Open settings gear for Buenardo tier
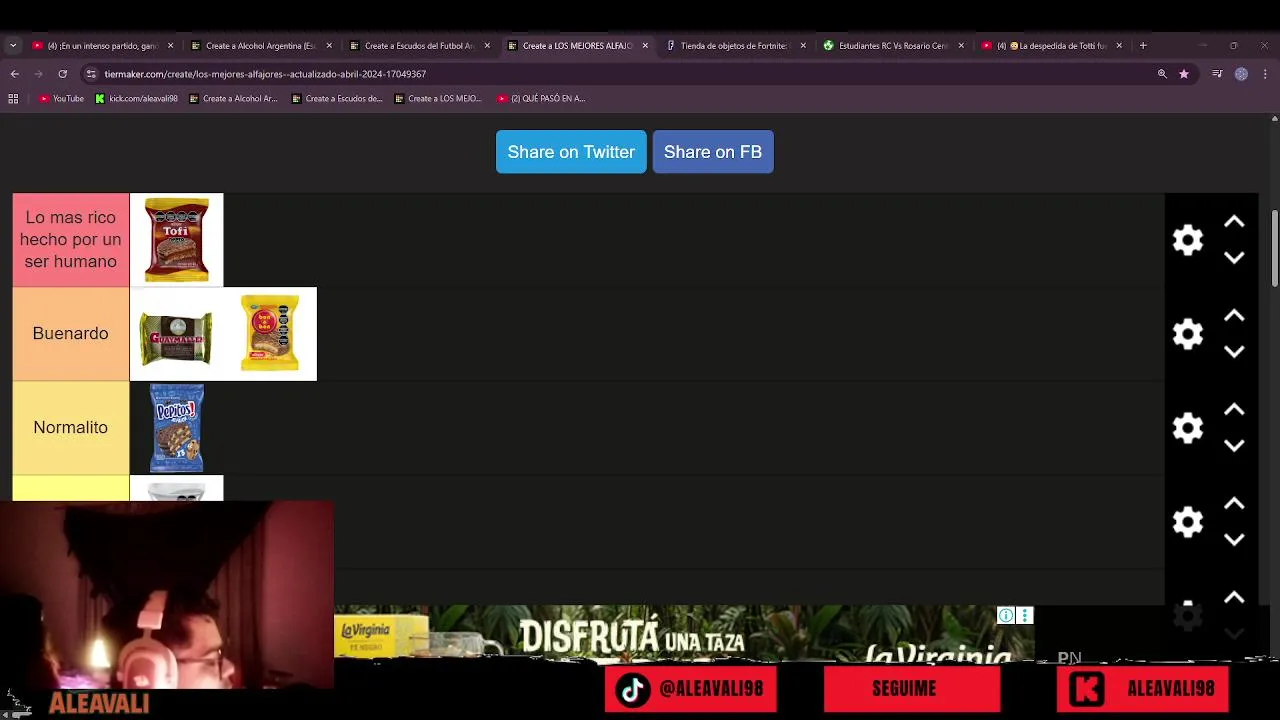The height and width of the screenshot is (720, 1280). (1188, 334)
